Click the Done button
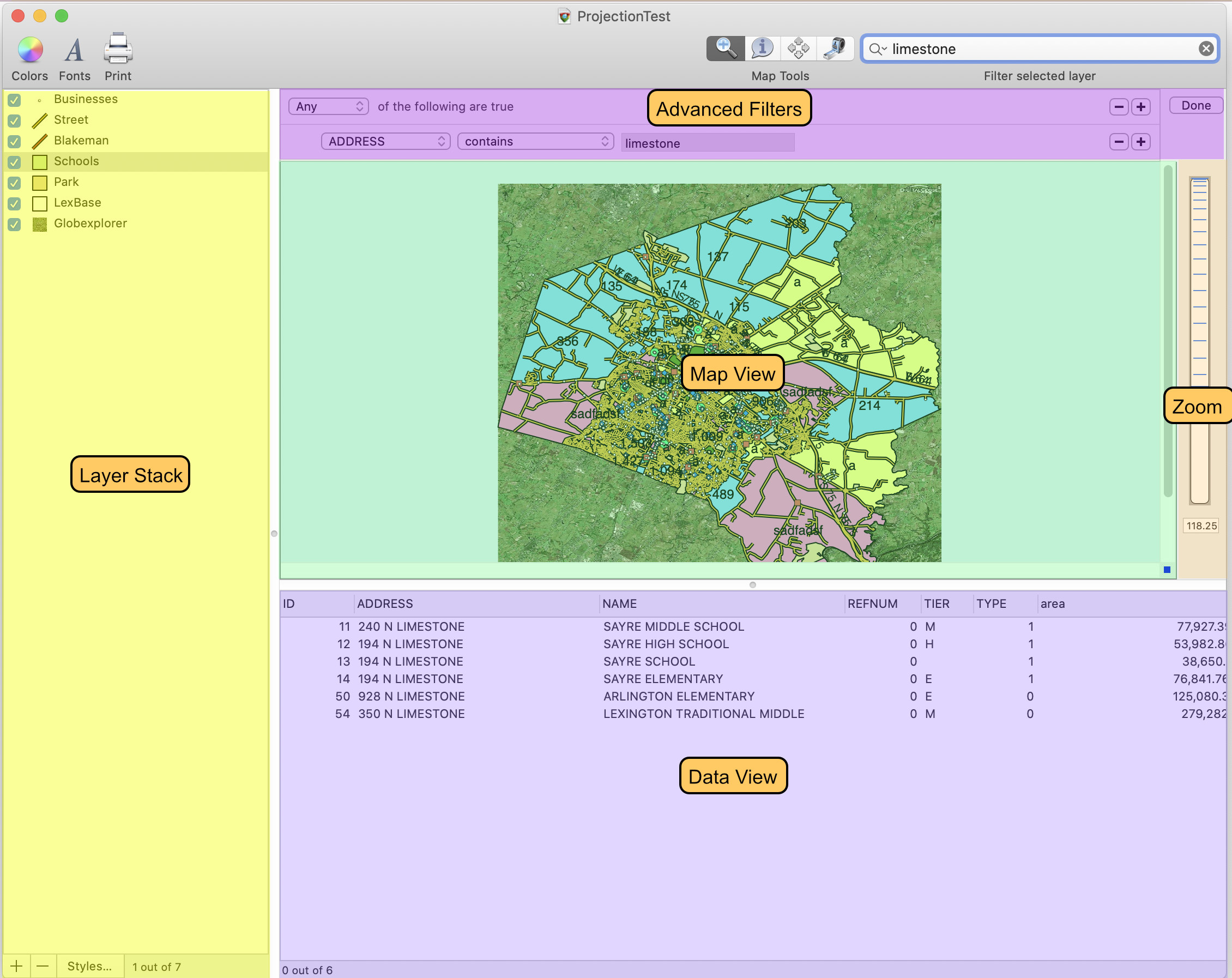 [1195, 106]
